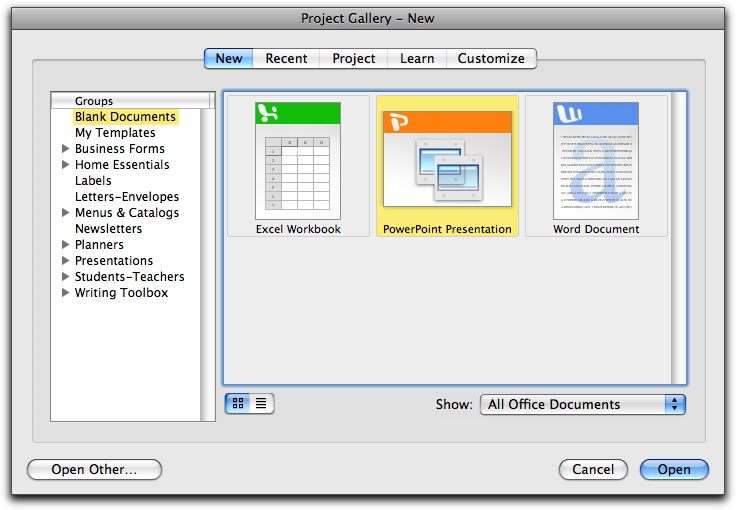Expand the Home Essentials group

click(x=66, y=165)
